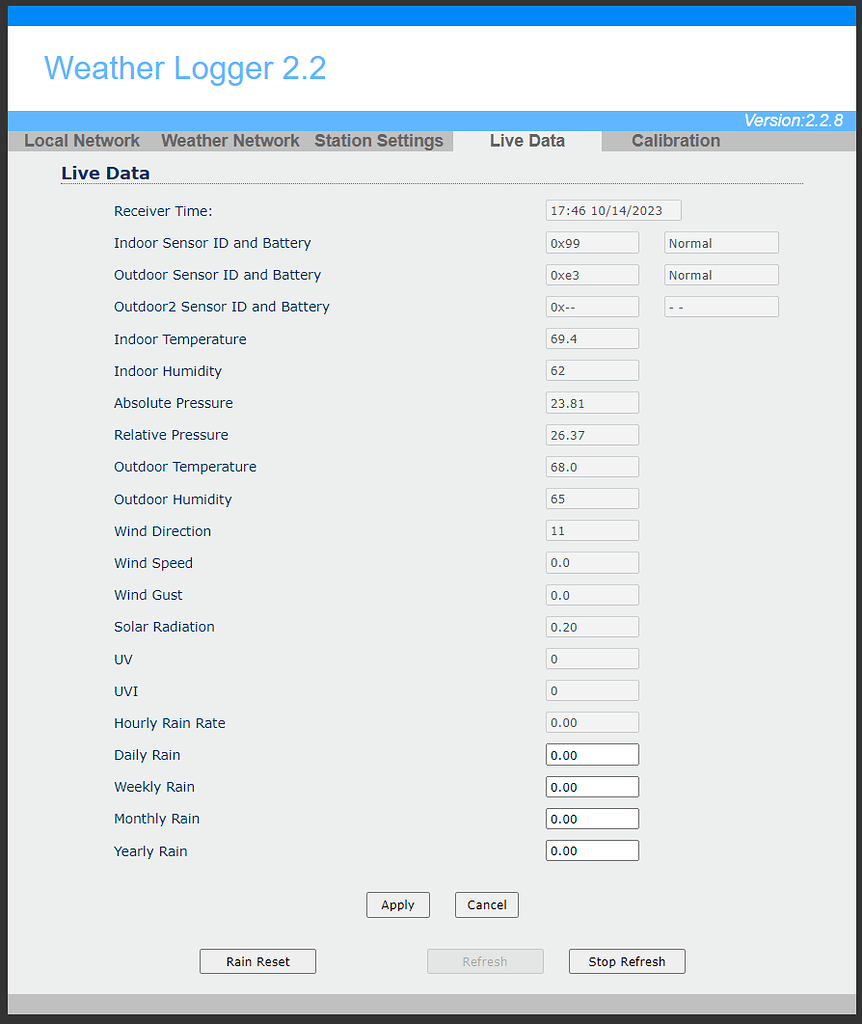Click the Indoor Sensor battery status field
862x1024 pixels.
(x=720, y=242)
